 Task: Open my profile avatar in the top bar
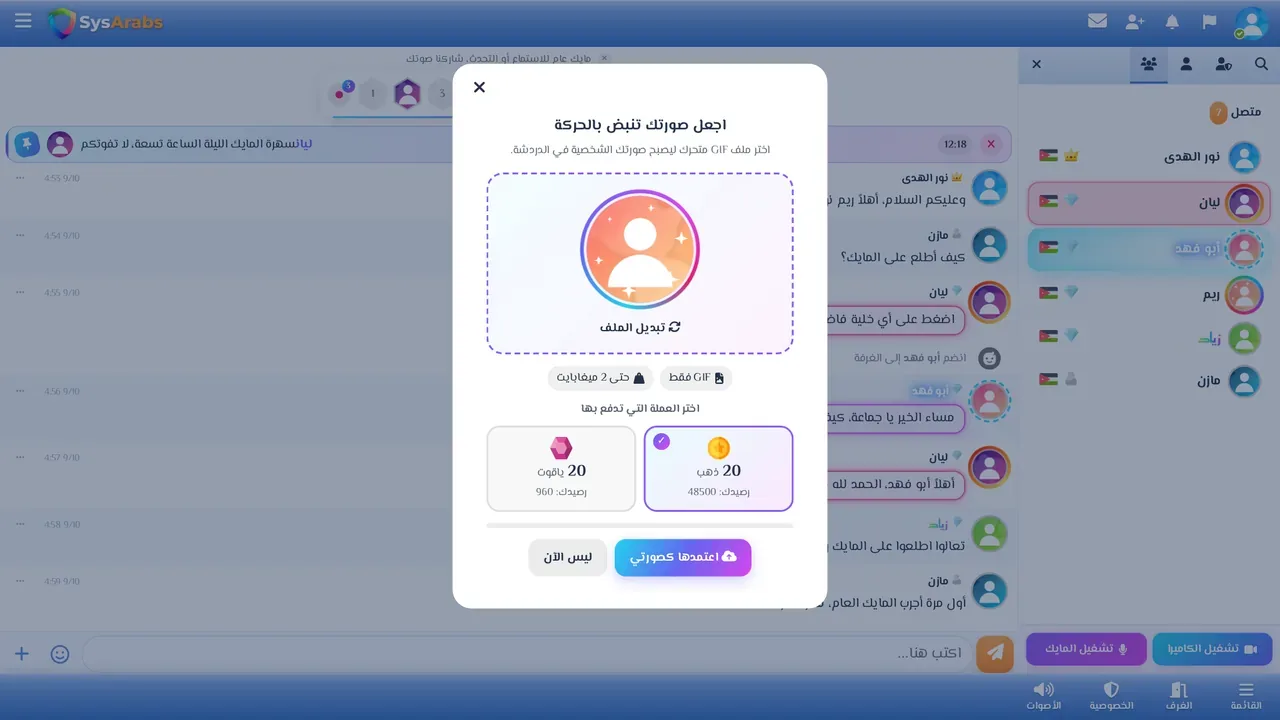click(1250, 22)
